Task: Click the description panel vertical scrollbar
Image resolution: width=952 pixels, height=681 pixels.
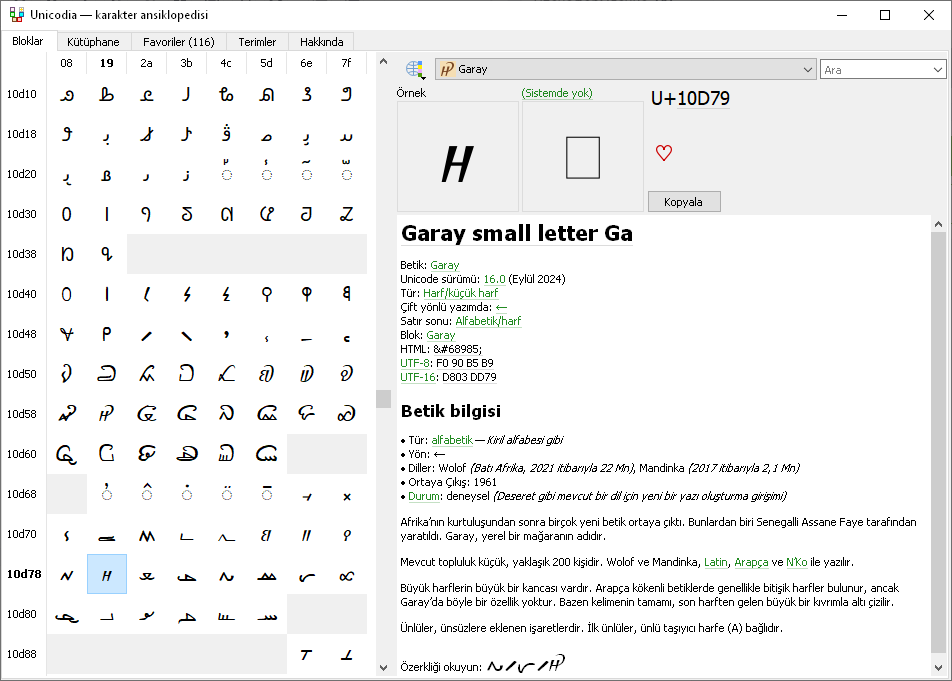Action: click(x=938, y=440)
